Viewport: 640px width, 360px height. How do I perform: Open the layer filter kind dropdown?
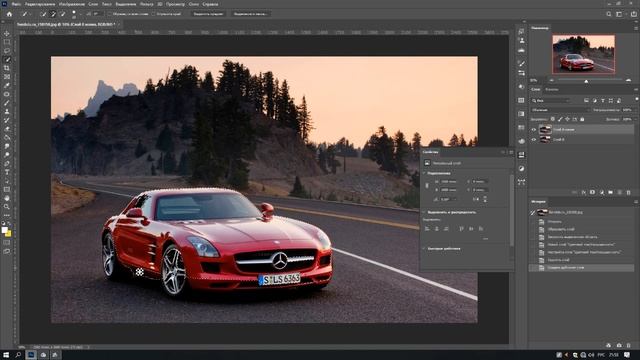[x=550, y=100]
